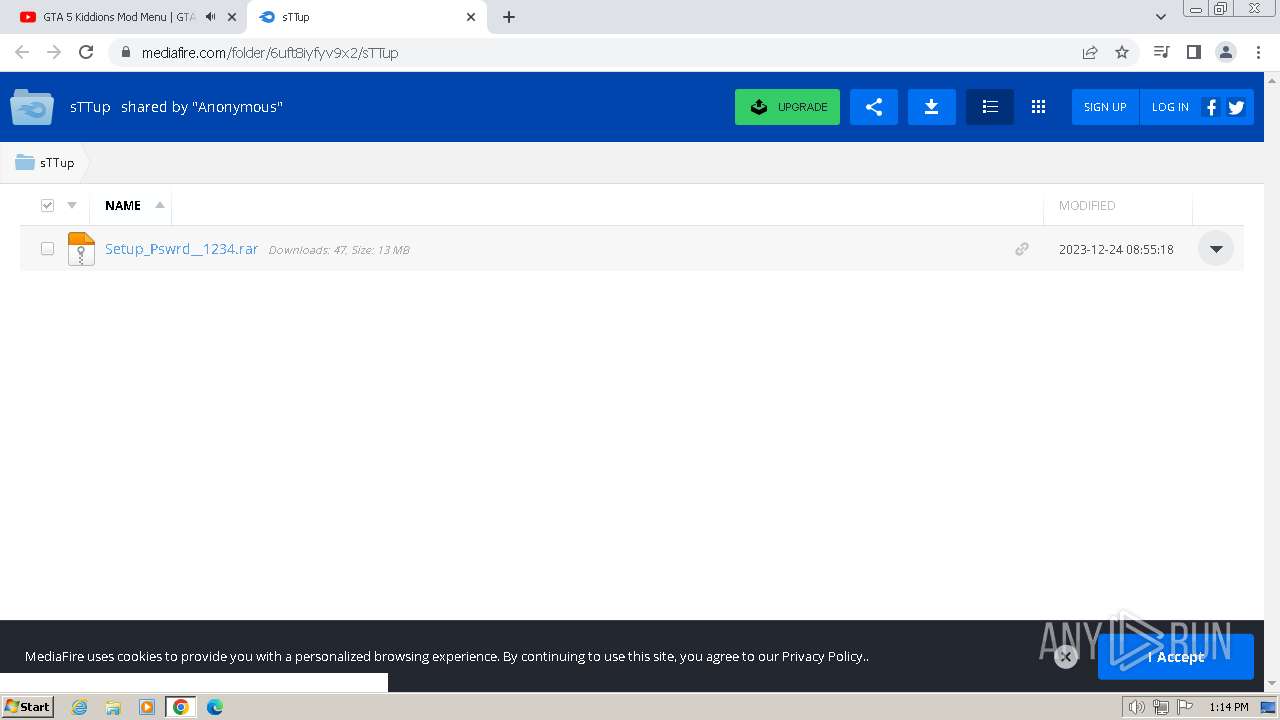This screenshot has height=720, width=1280.
Task: Open the MediaFire folder logo icon
Action: pyautogui.click(x=32, y=107)
